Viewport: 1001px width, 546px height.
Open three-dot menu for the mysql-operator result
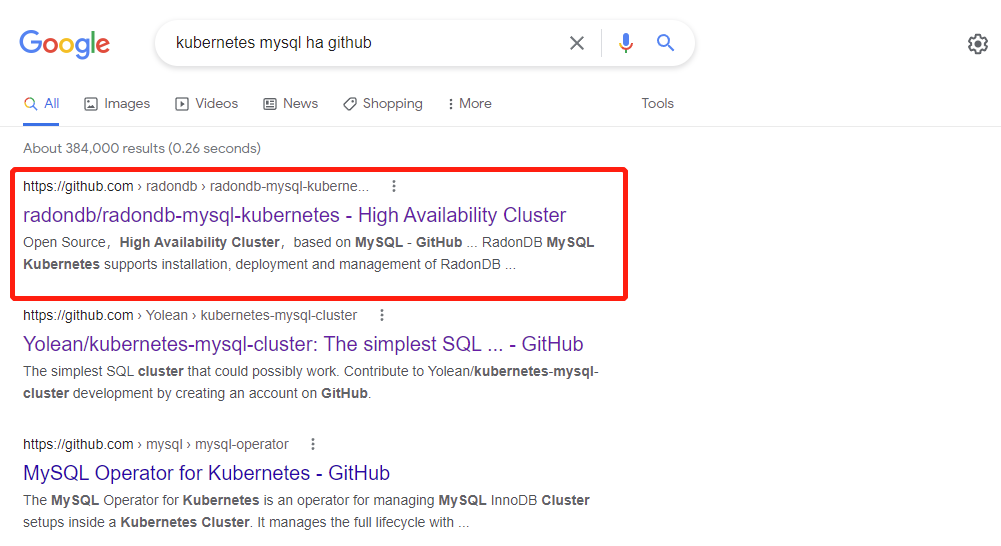313,444
